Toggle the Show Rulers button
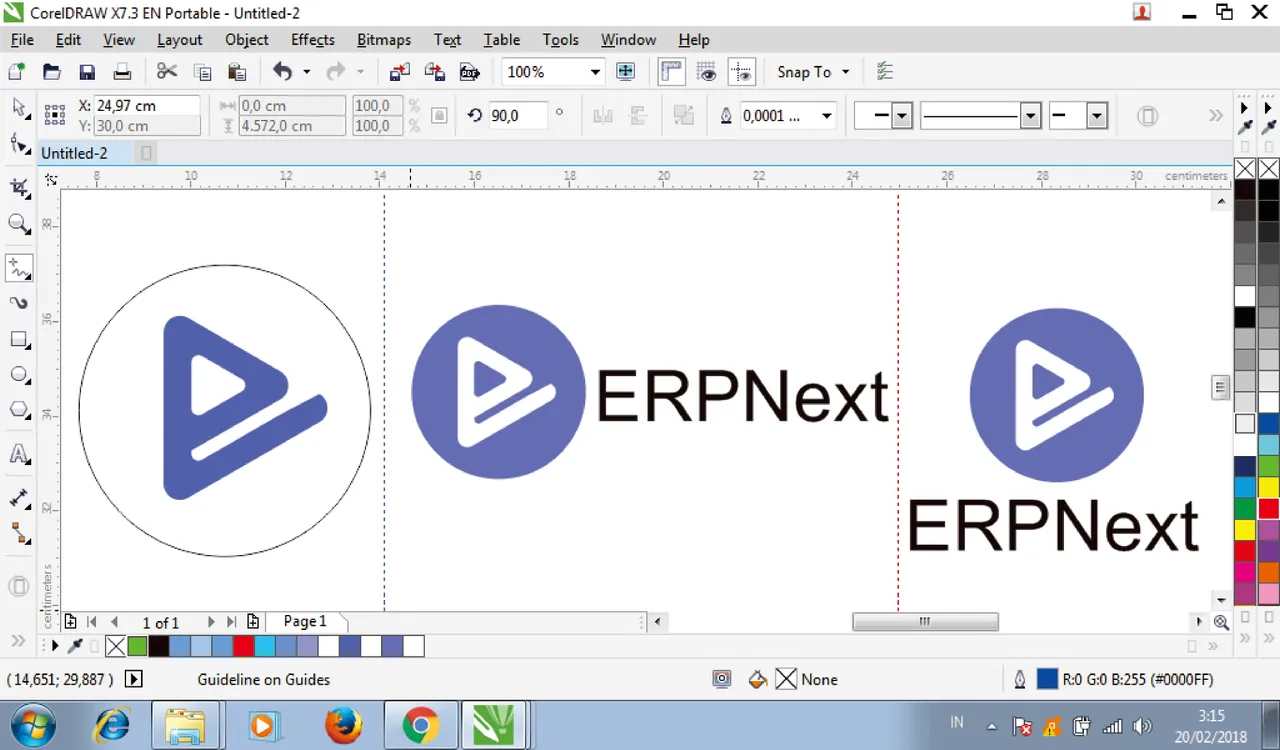Viewport: 1280px width, 750px height. click(671, 72)
